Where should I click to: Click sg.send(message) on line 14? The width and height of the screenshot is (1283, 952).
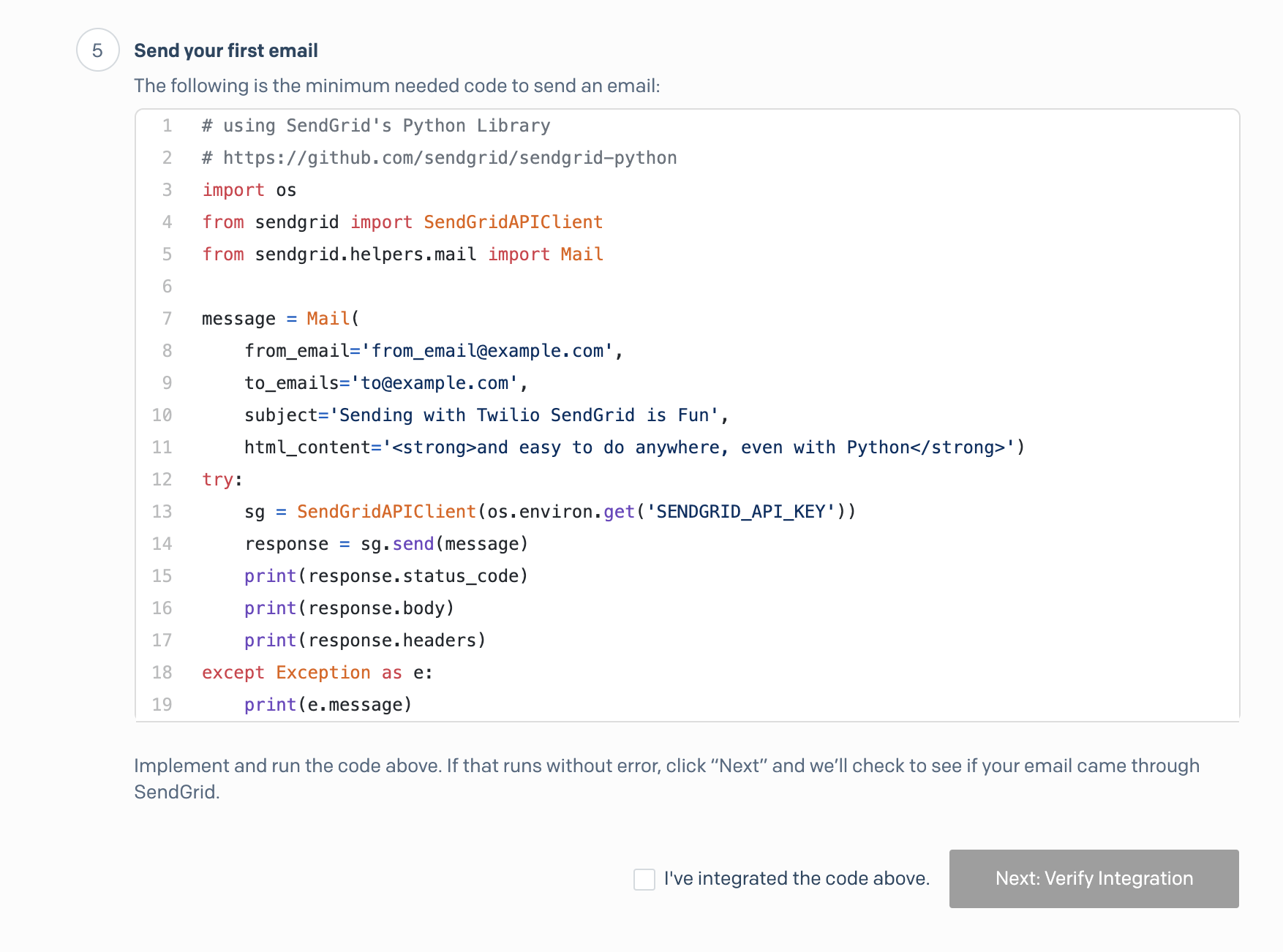tap(443, 543)
